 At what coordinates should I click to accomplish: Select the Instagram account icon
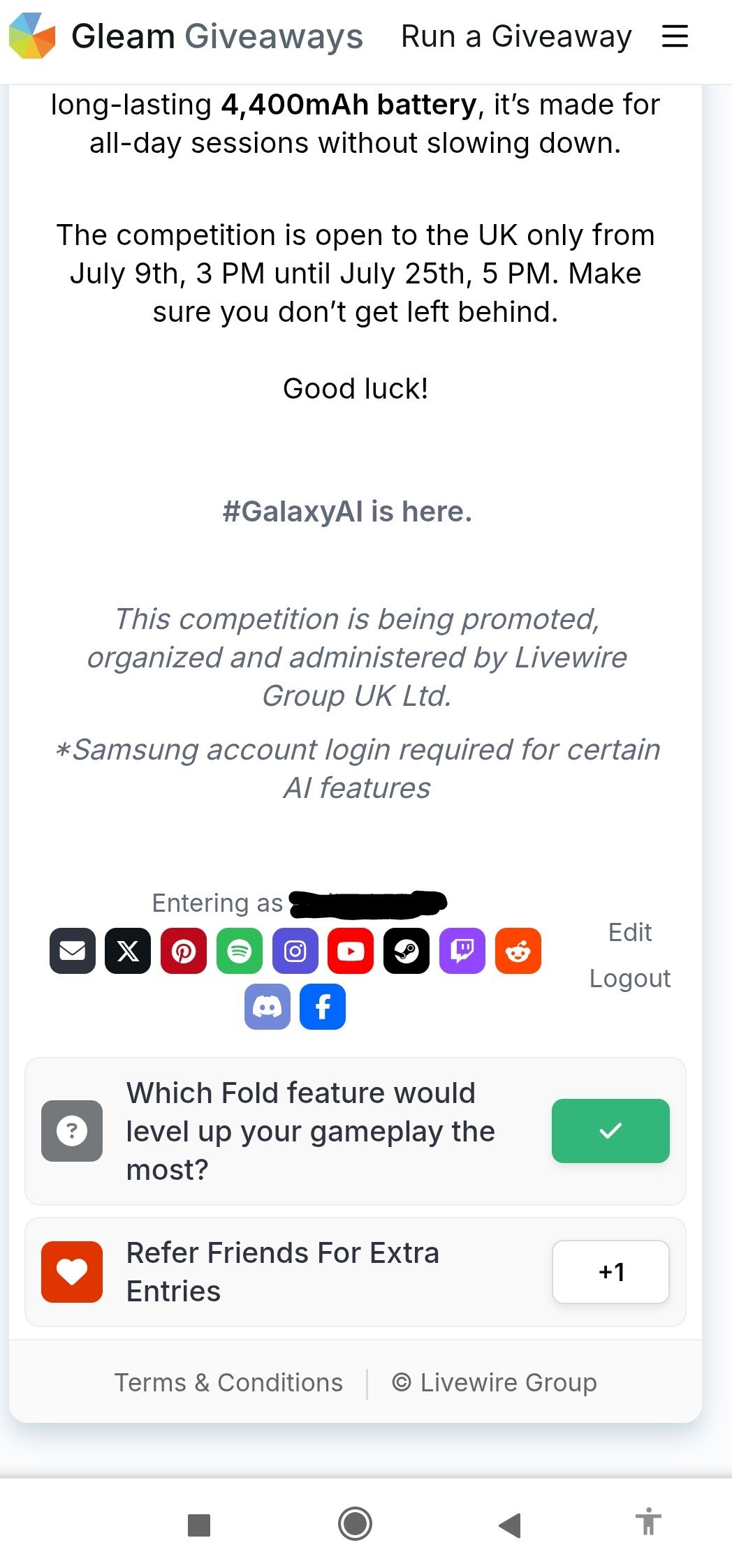click(295, 951)
